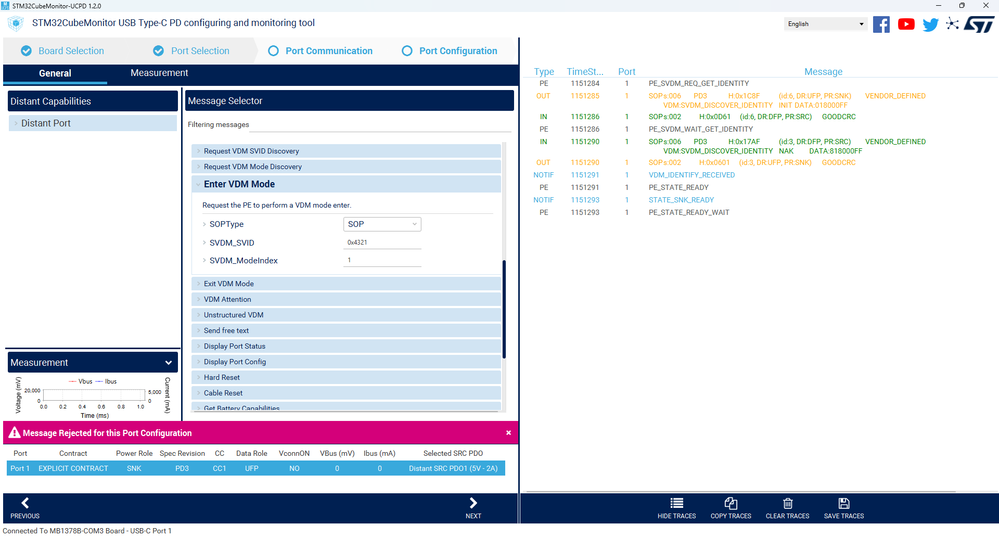Click the Message column header
Screen dimensions: 999x537
pyautogui.click(x=823, y=71)
